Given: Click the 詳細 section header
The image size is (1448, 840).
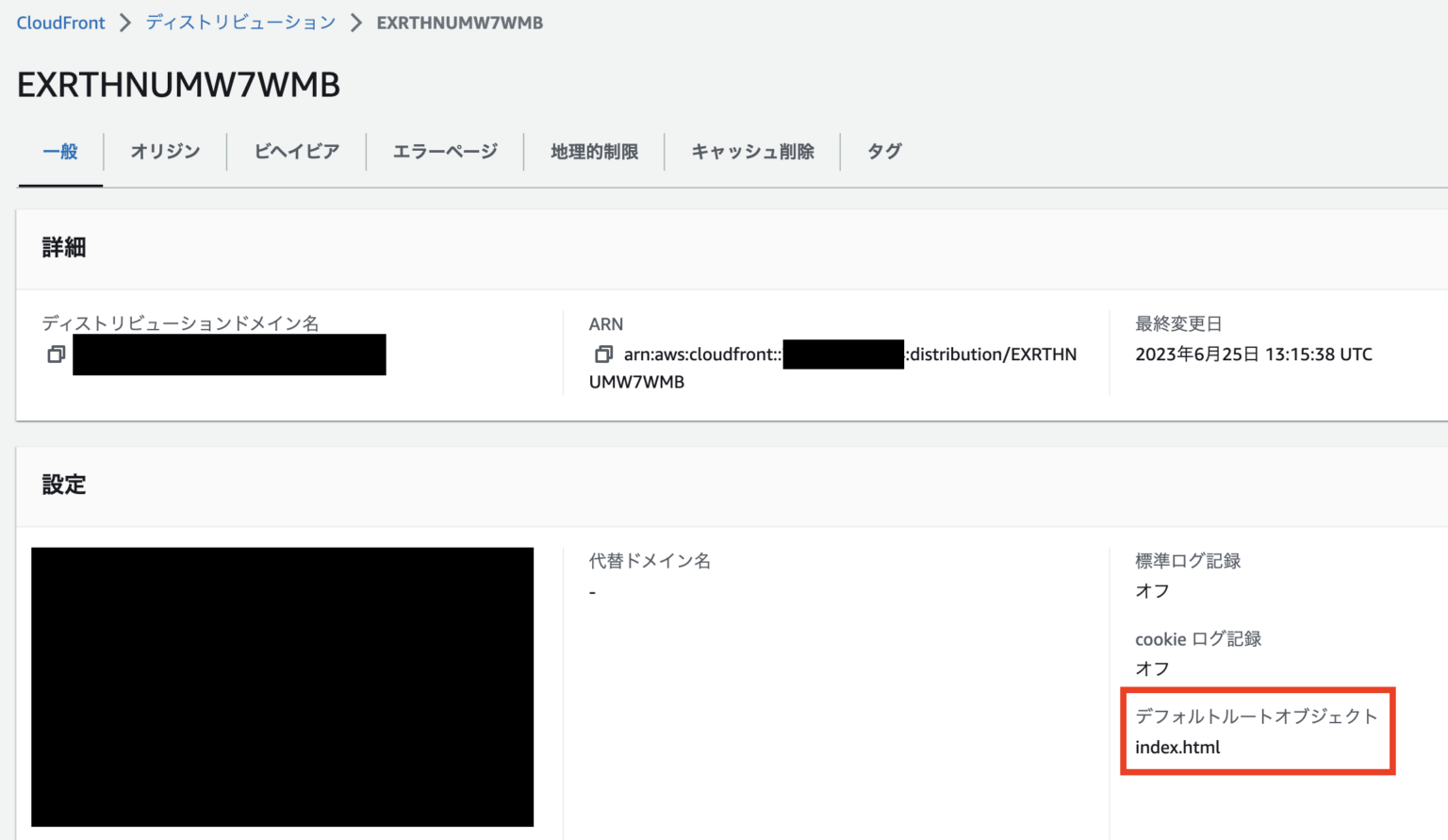Looking at the screenshot, I should [x=62, y=247].
